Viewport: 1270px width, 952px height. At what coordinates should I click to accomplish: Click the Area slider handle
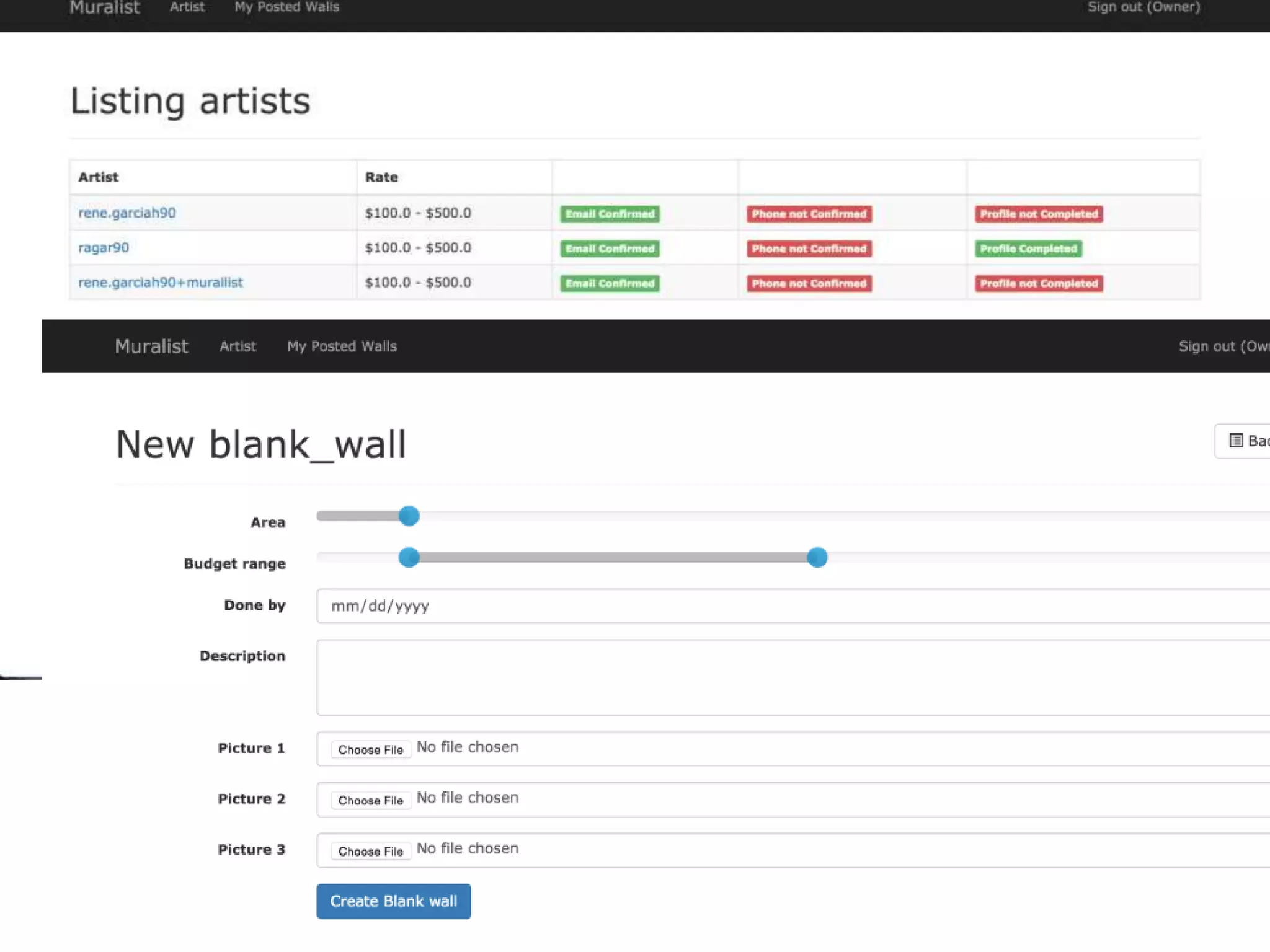coord(409,516)
